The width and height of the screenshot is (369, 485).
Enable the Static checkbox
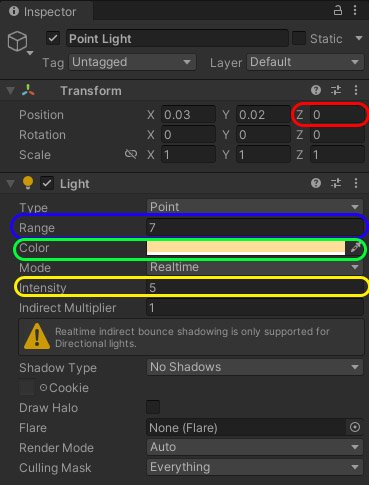[299, 38]
